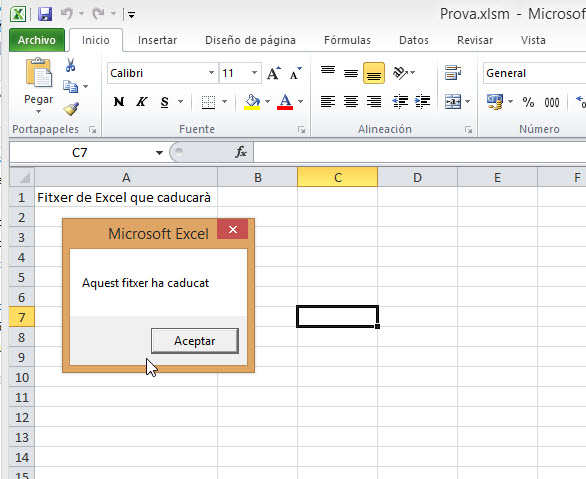Open the underline style dropdown arrow

point(181,102)
